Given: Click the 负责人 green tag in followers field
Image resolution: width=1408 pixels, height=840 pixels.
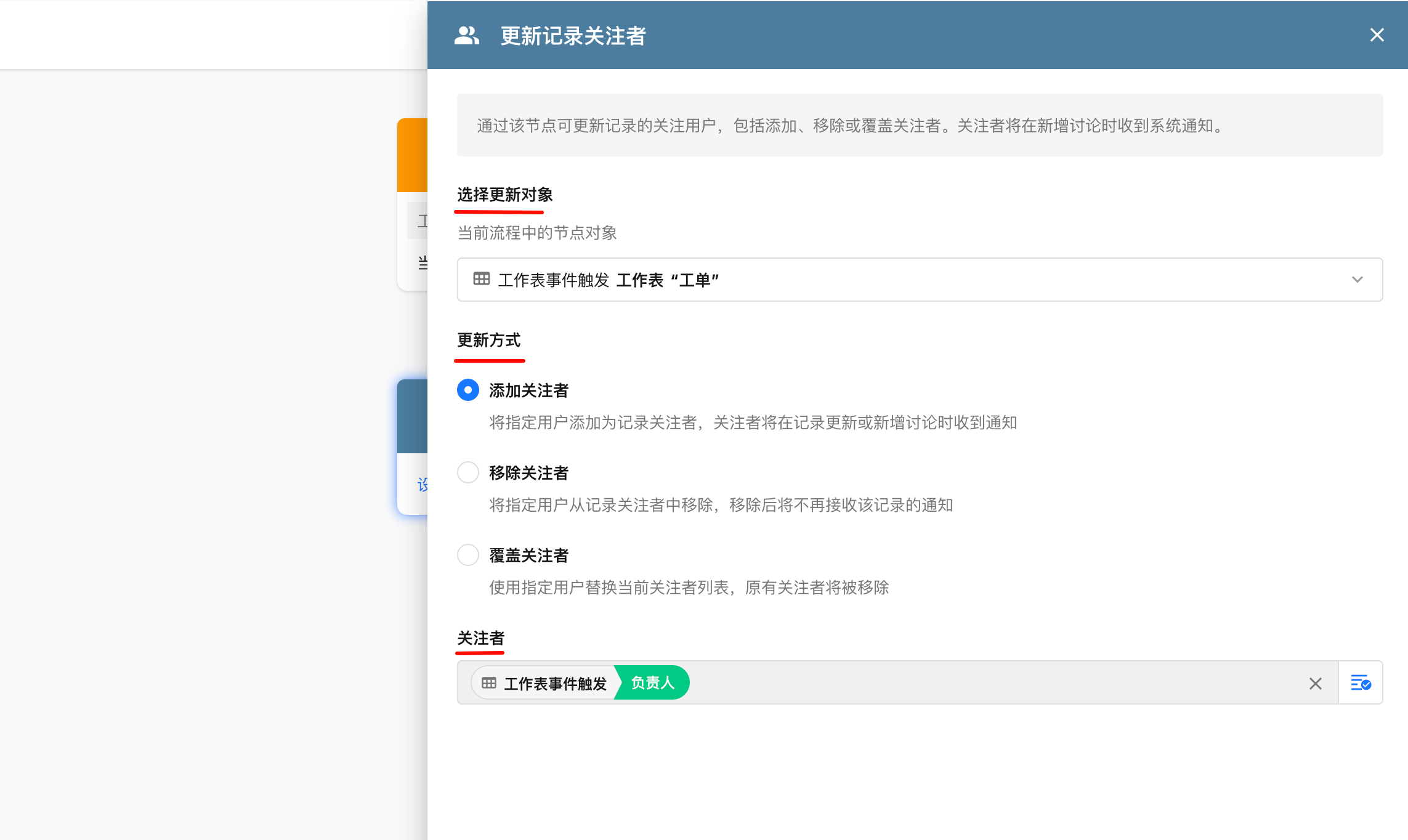Looking at the screenshot, I should [652, 682].
